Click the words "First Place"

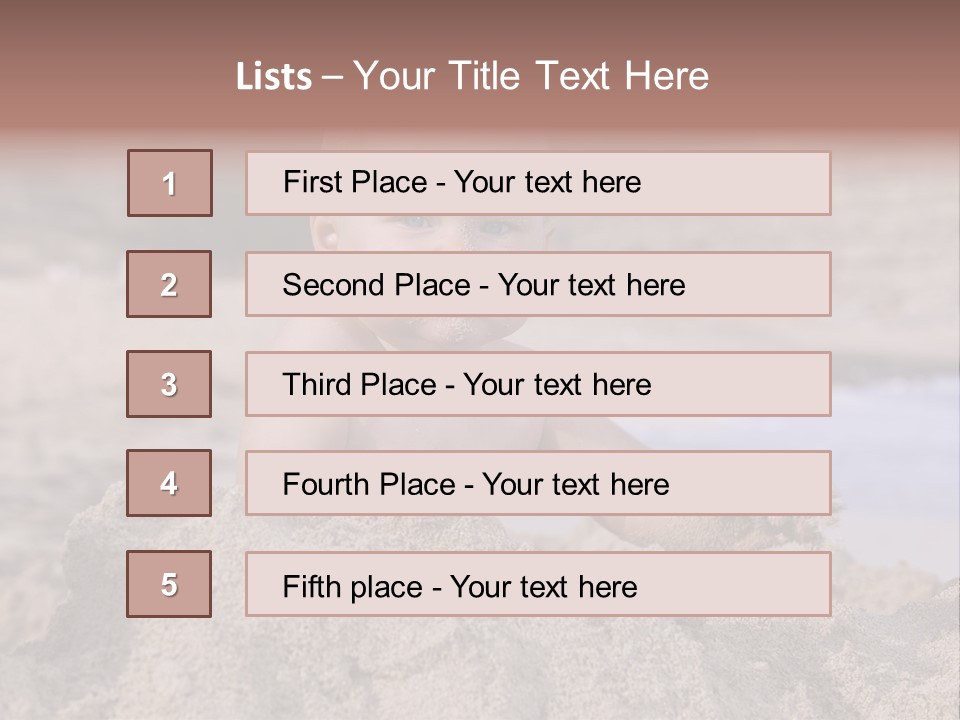[x=354, y=182]
